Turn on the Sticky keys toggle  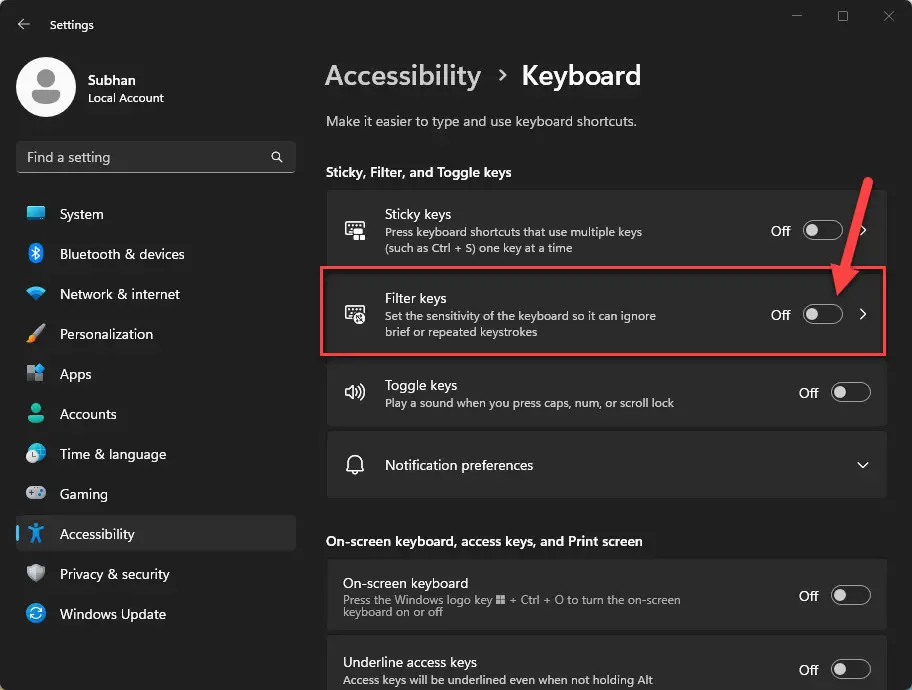822,230
